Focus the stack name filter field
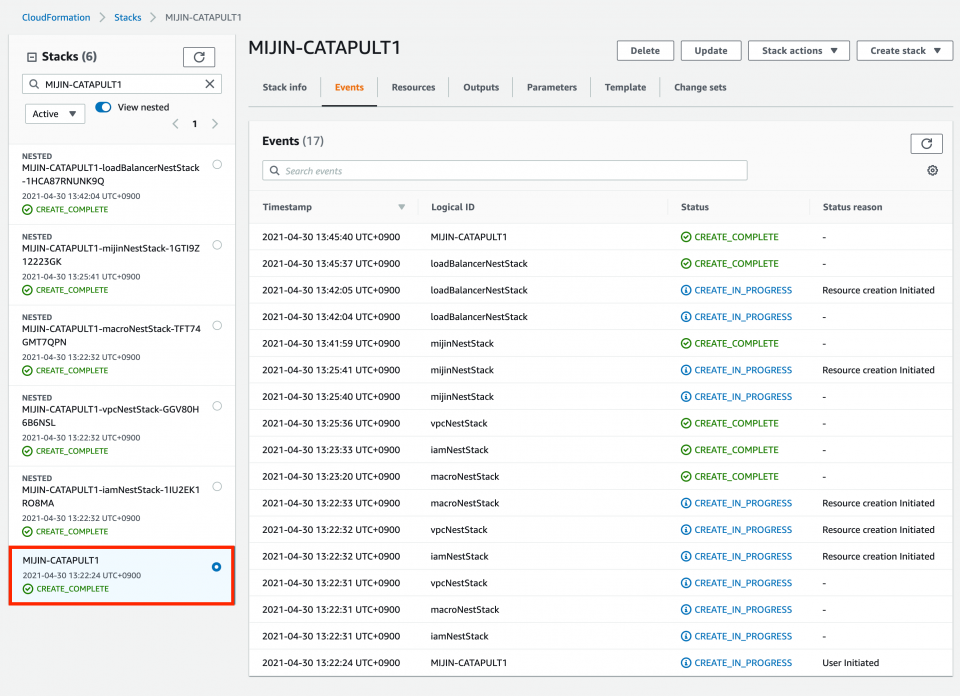The width and height of the screenshot is (960, 696). click(x=122, y=84)
